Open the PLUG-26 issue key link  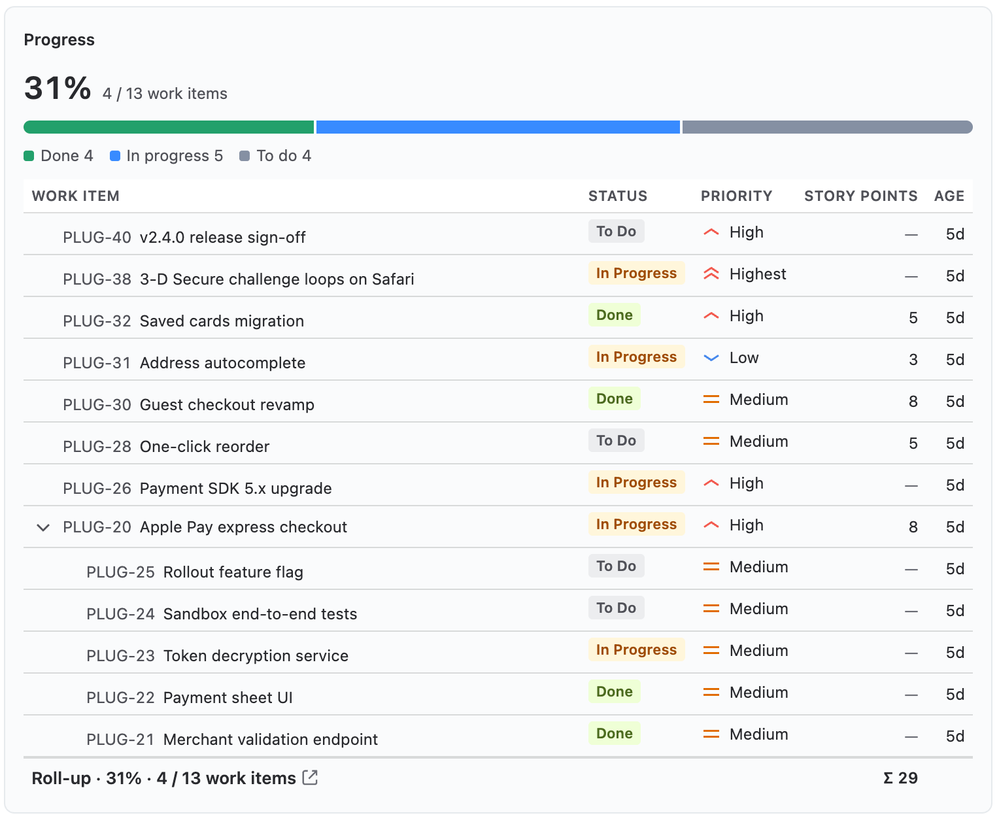[97, 489]
